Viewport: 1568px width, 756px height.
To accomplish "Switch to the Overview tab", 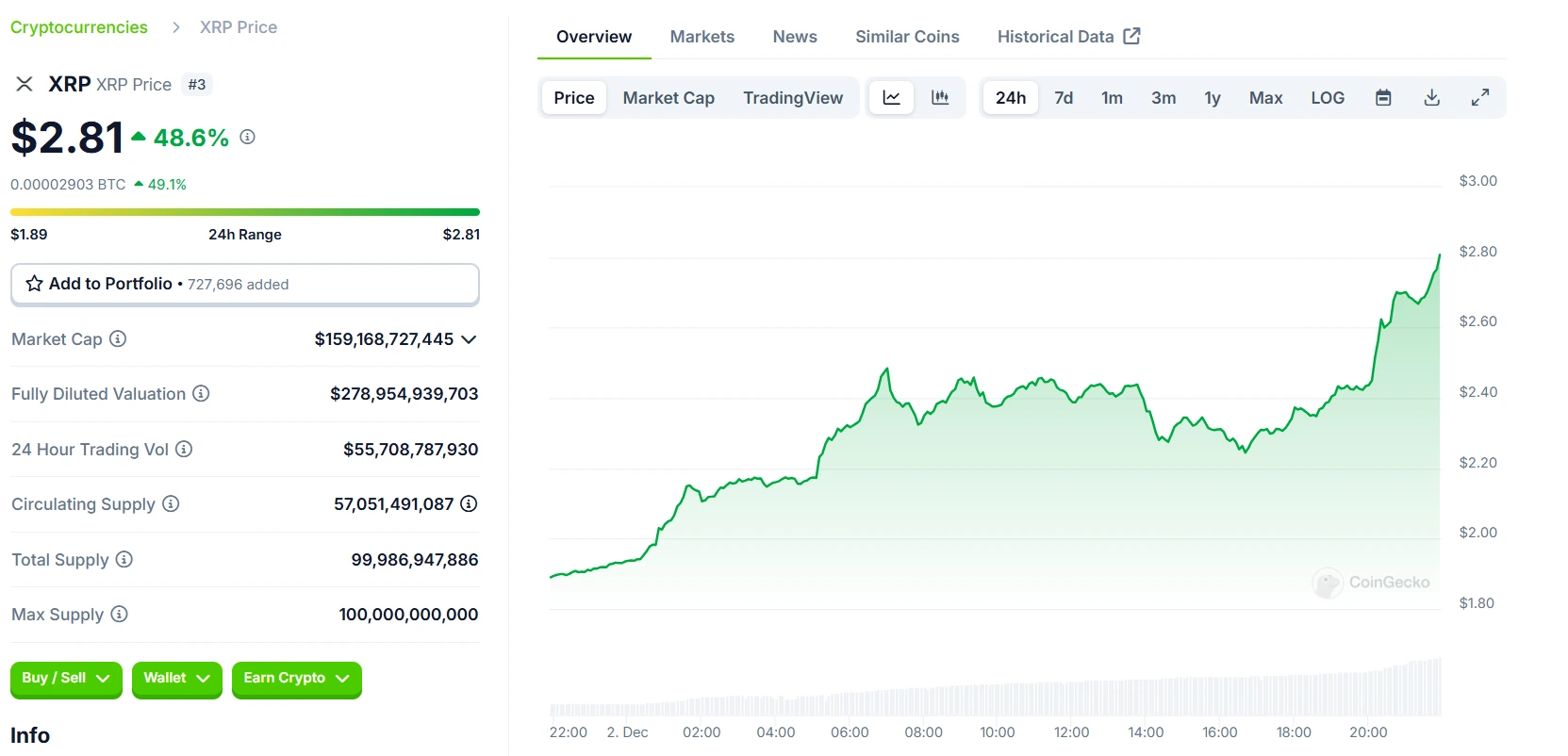I will click(x=594, y=37).
